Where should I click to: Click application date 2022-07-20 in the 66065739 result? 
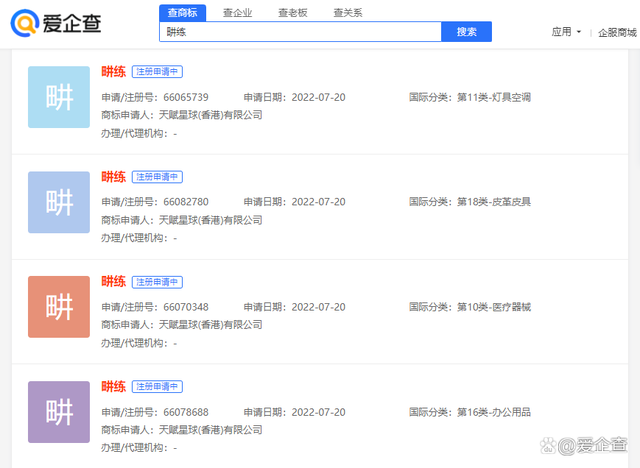pyautogui.click(x=318, y=98)
